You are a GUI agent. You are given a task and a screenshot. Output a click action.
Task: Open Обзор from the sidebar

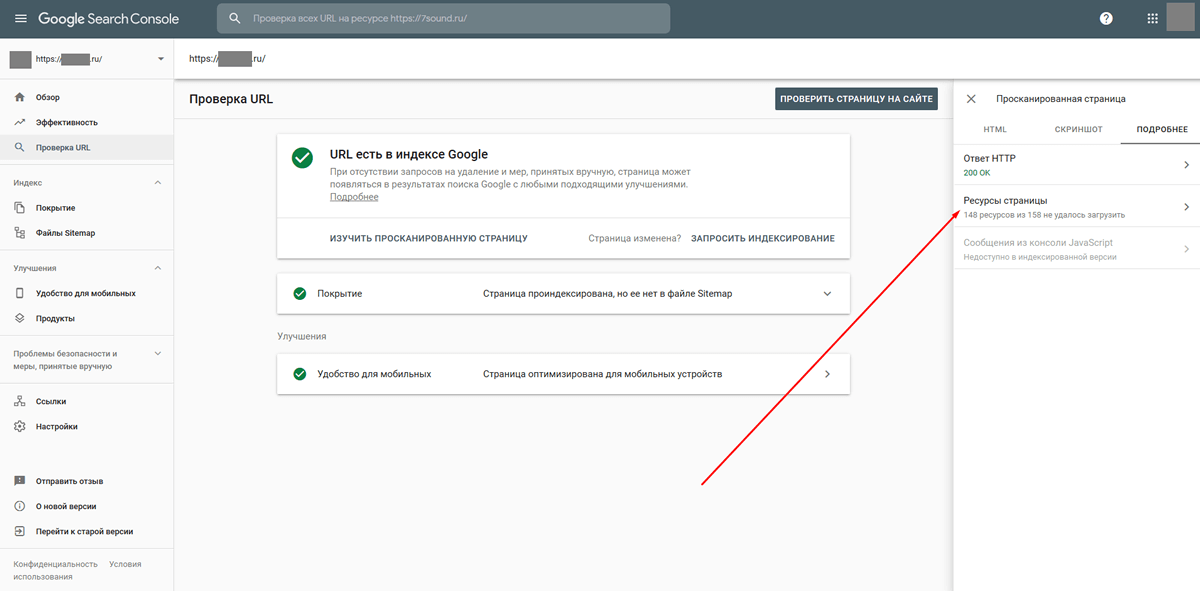pos(48,97)
